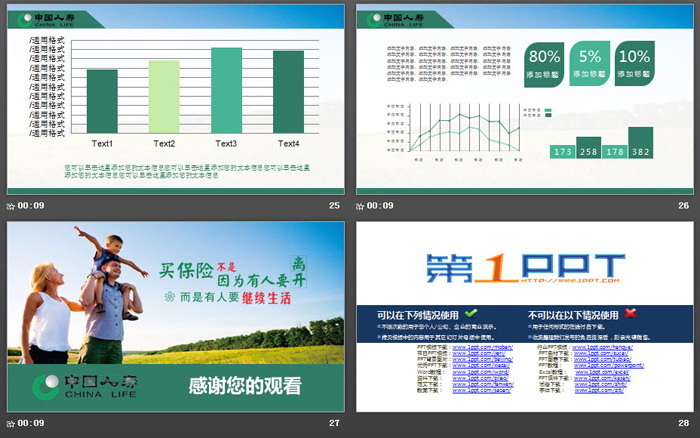The image size is (700, 438).
Task: Click slide number 26 label
Action: pyautogui.click(x=683, y=206)
